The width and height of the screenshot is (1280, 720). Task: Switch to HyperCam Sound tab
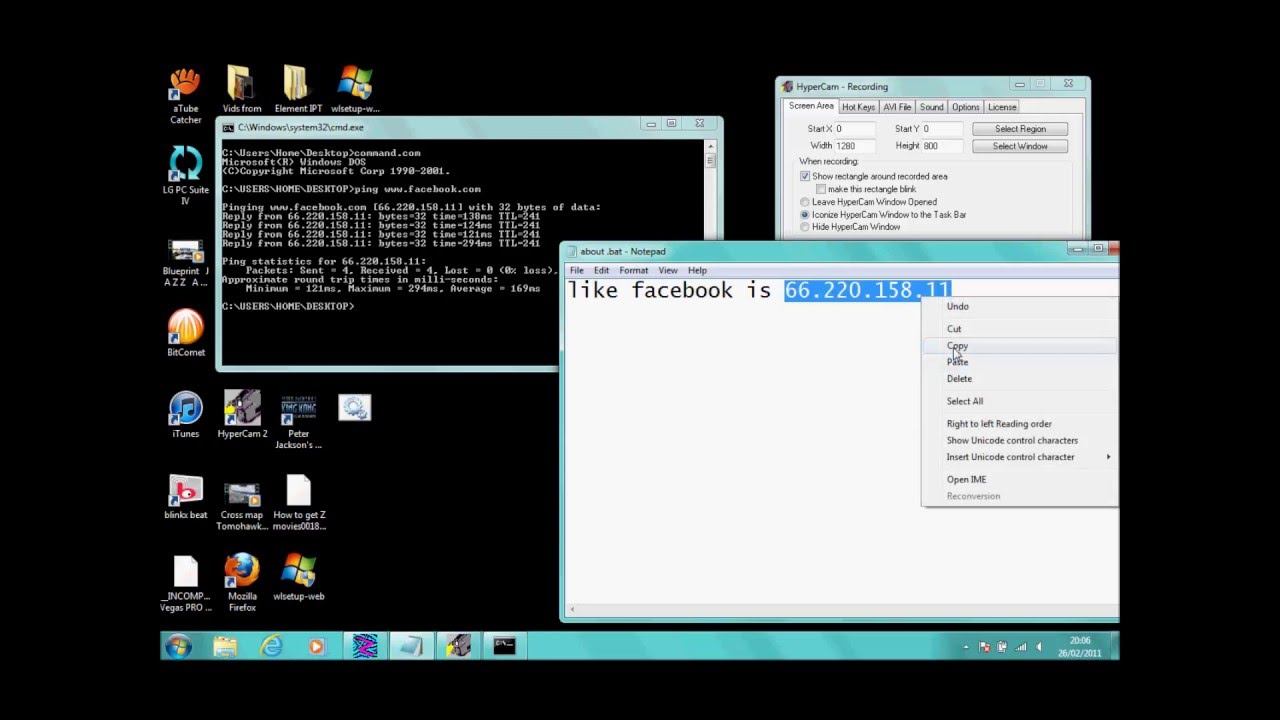point(931,107)
